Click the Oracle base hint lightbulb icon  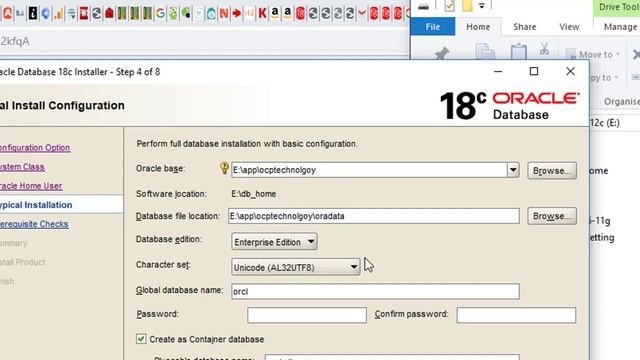tap(224, 168)
